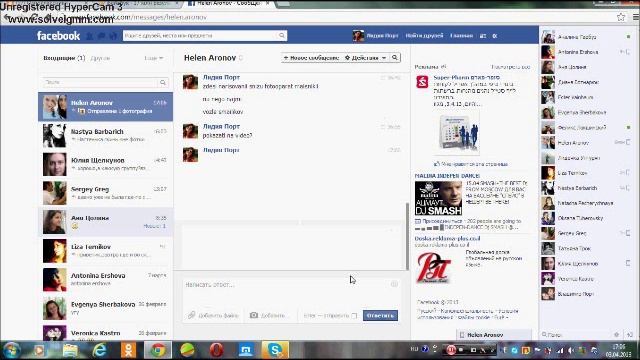Open Анн Цолман conversation
Screen dimensions: 640x360
click(x=105, y=222)
